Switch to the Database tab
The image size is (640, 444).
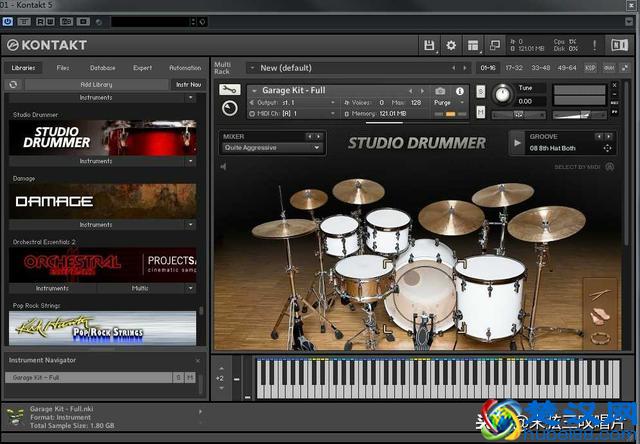click(x=102, y=68)
